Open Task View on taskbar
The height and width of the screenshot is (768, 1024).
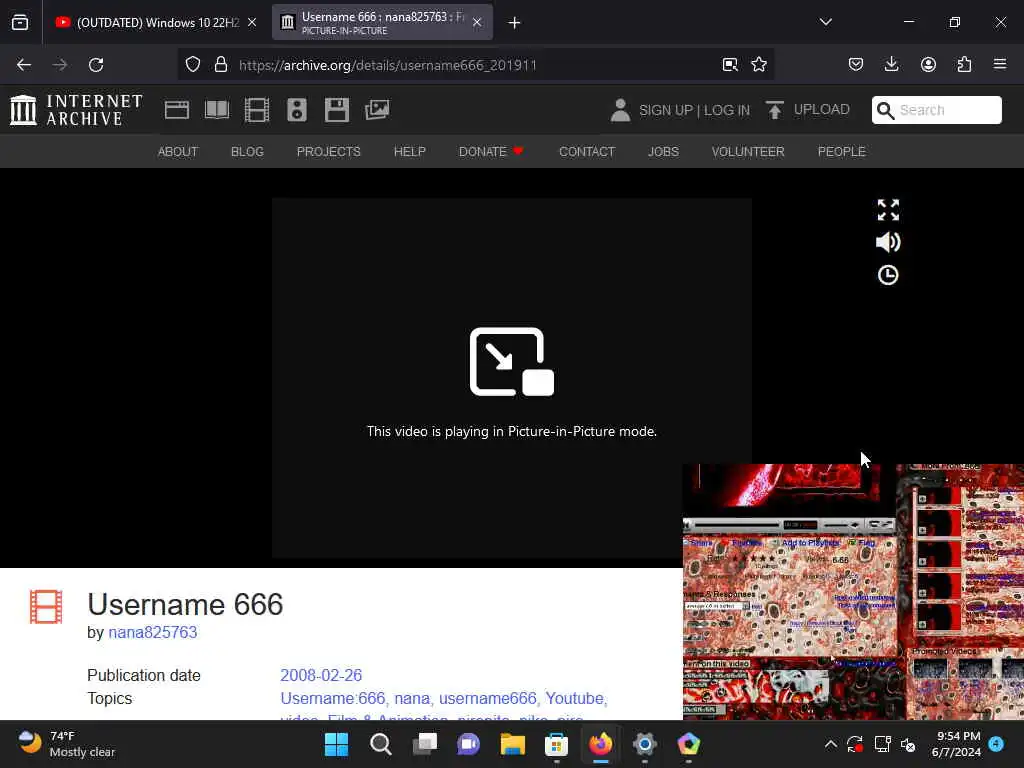coord(424,744)
